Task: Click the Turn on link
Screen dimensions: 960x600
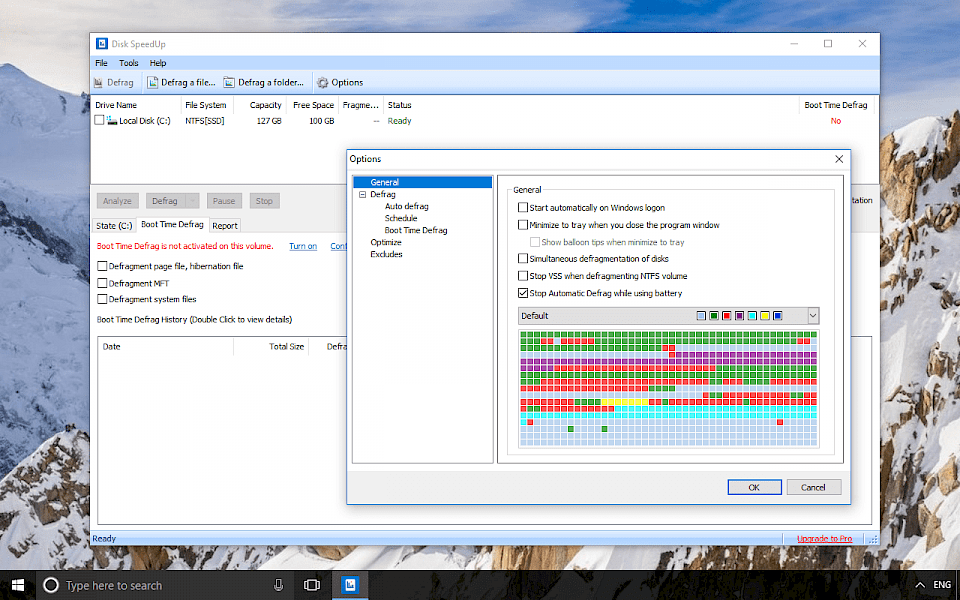Action: click(303, 246)
